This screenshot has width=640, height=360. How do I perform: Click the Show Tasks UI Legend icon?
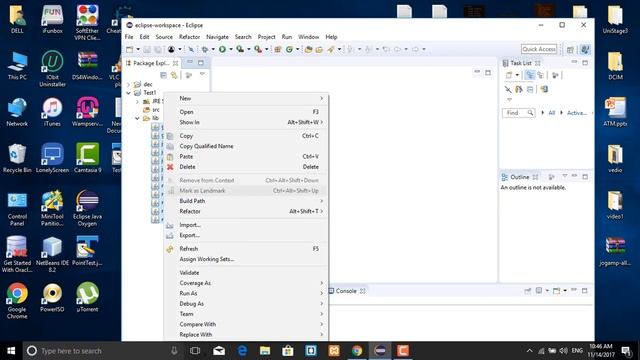point(544,89)
